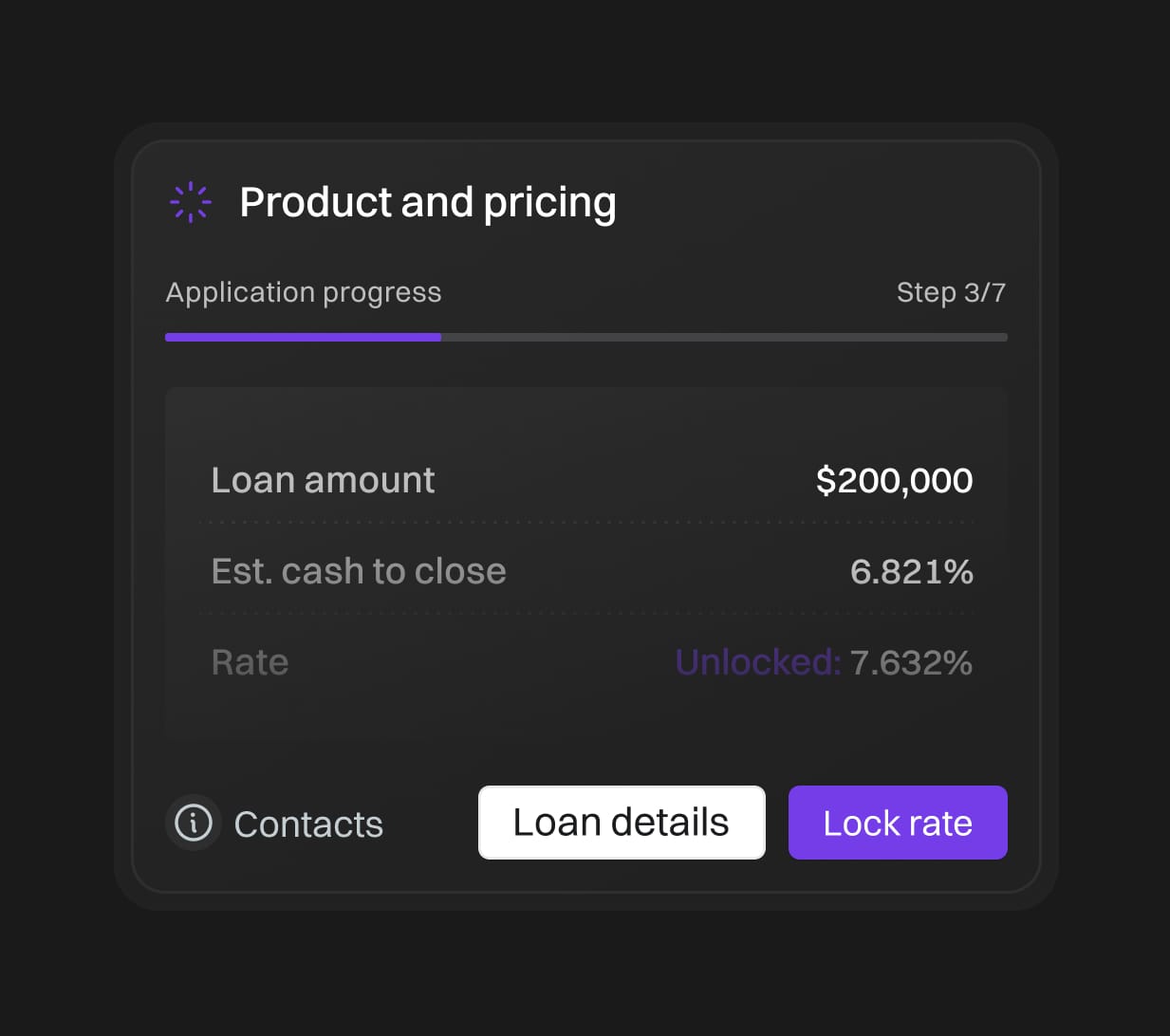
Task: Click the purple loading spinner icon
Action: [191, 202]
